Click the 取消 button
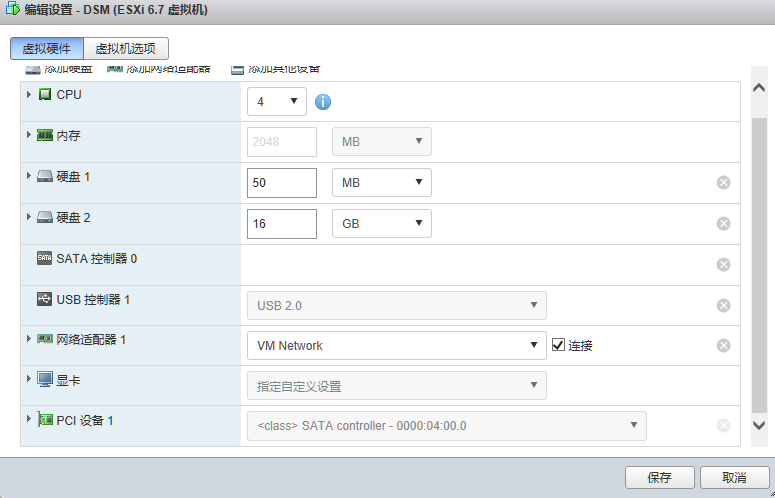This screenshot has width=775, height=498. [x=734, y=477]
